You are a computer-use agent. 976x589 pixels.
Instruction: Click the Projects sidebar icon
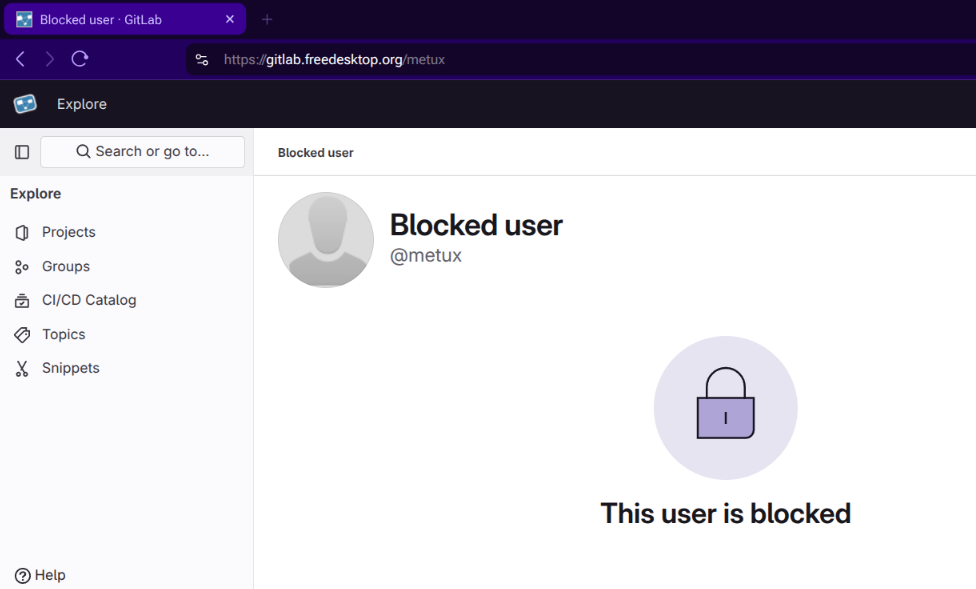(x=22, y=232)
